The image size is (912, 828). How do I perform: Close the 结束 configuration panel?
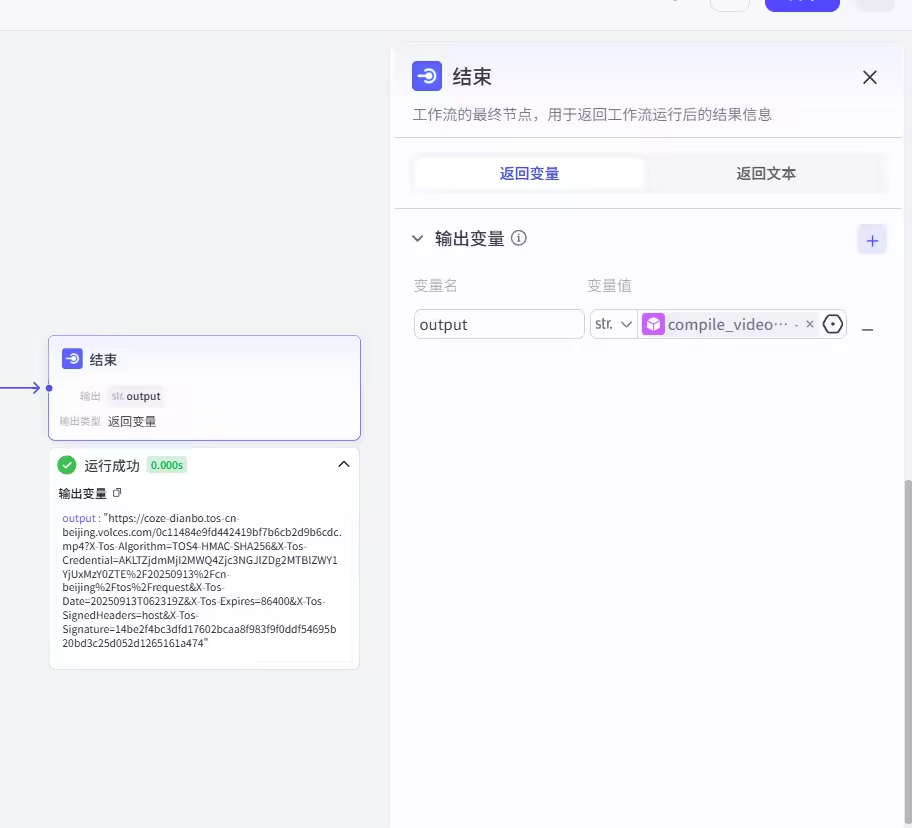870,77
